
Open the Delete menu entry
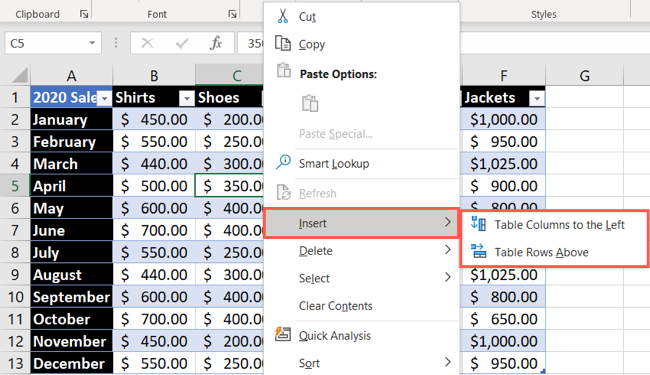point(361,250)
